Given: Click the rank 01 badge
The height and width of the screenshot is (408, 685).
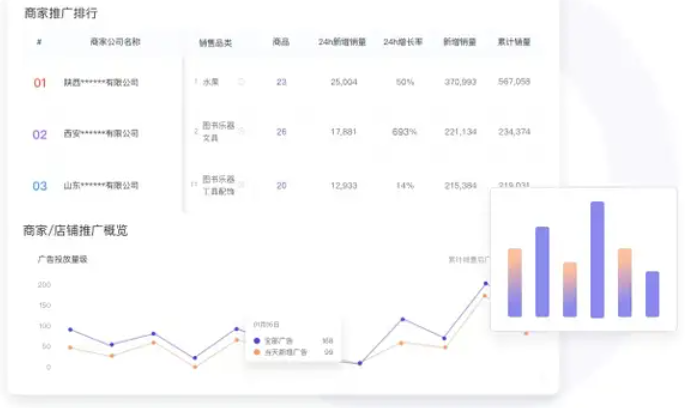Looking at the screenshot, I should tap(40, 83).
